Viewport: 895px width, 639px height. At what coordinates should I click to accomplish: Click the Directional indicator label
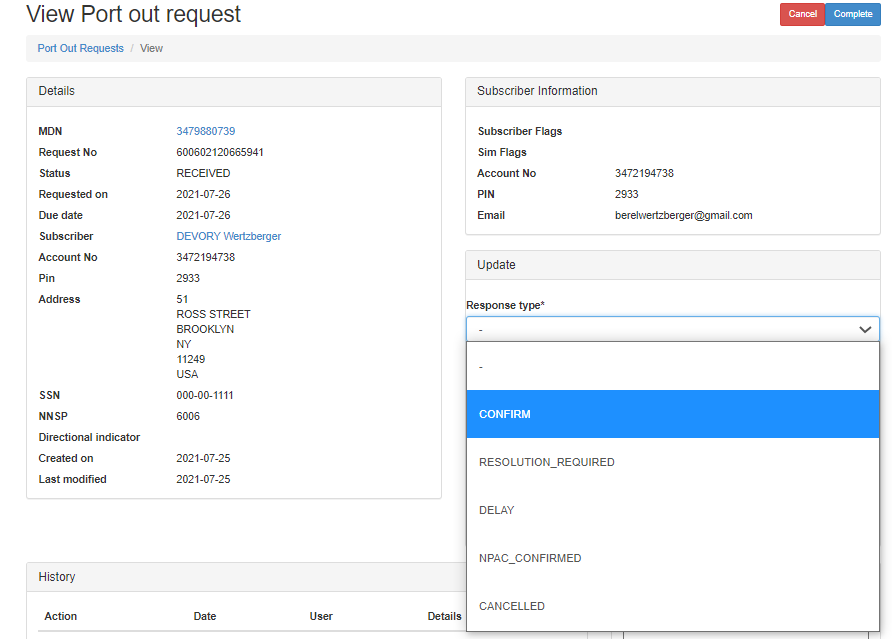pos(89,437)
